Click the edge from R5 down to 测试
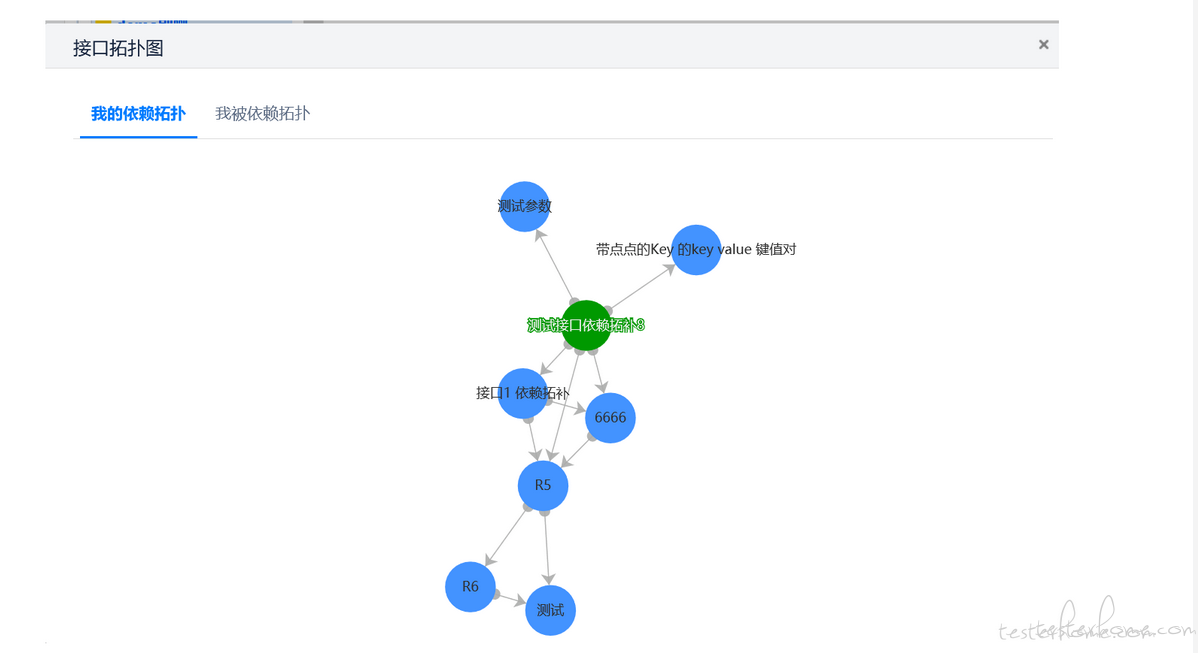The height and width of the screenshot is (653, 1198). (x=547, y=548)
